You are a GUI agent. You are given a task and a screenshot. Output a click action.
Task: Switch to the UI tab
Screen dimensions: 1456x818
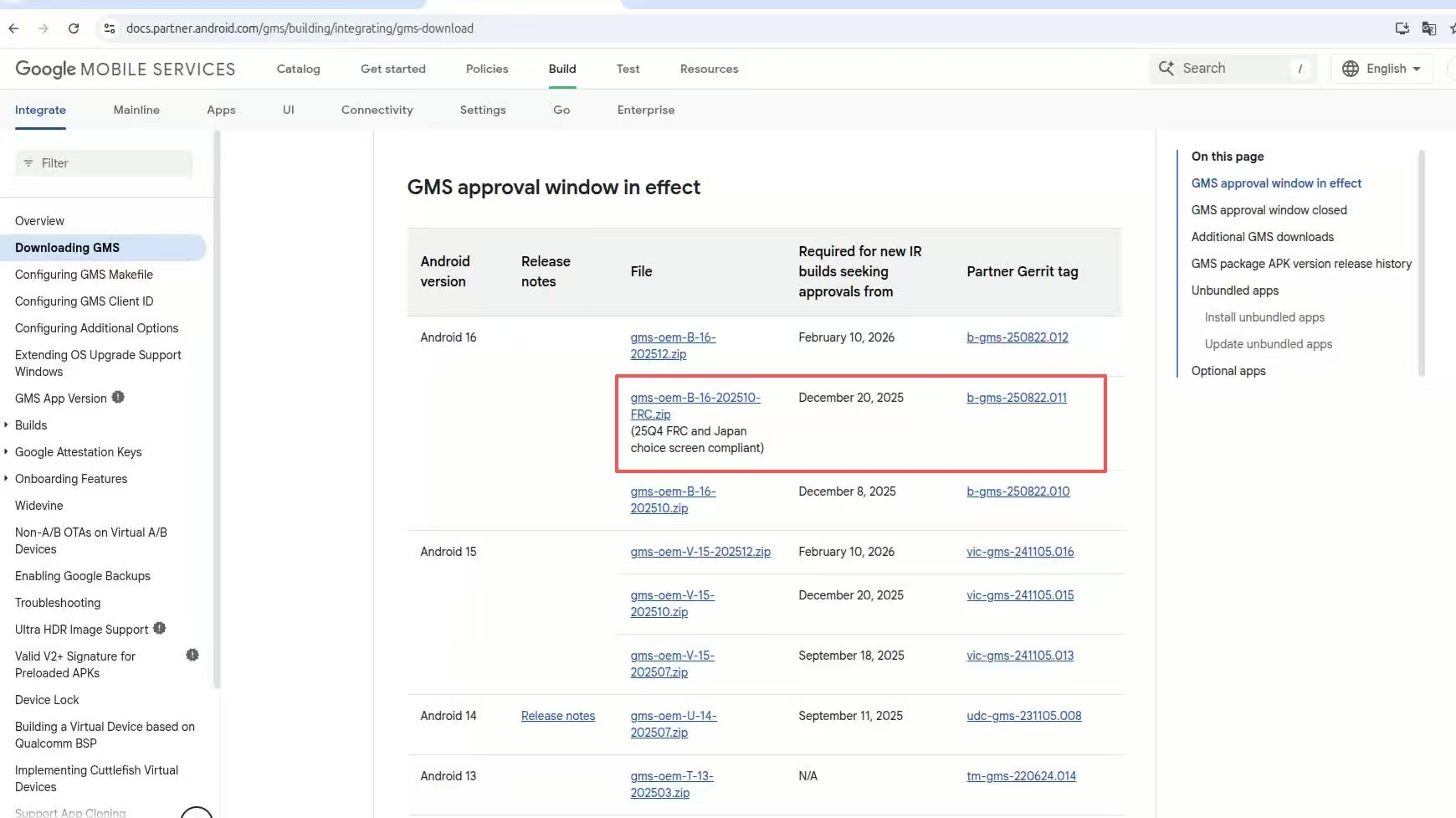coord(289,110)
